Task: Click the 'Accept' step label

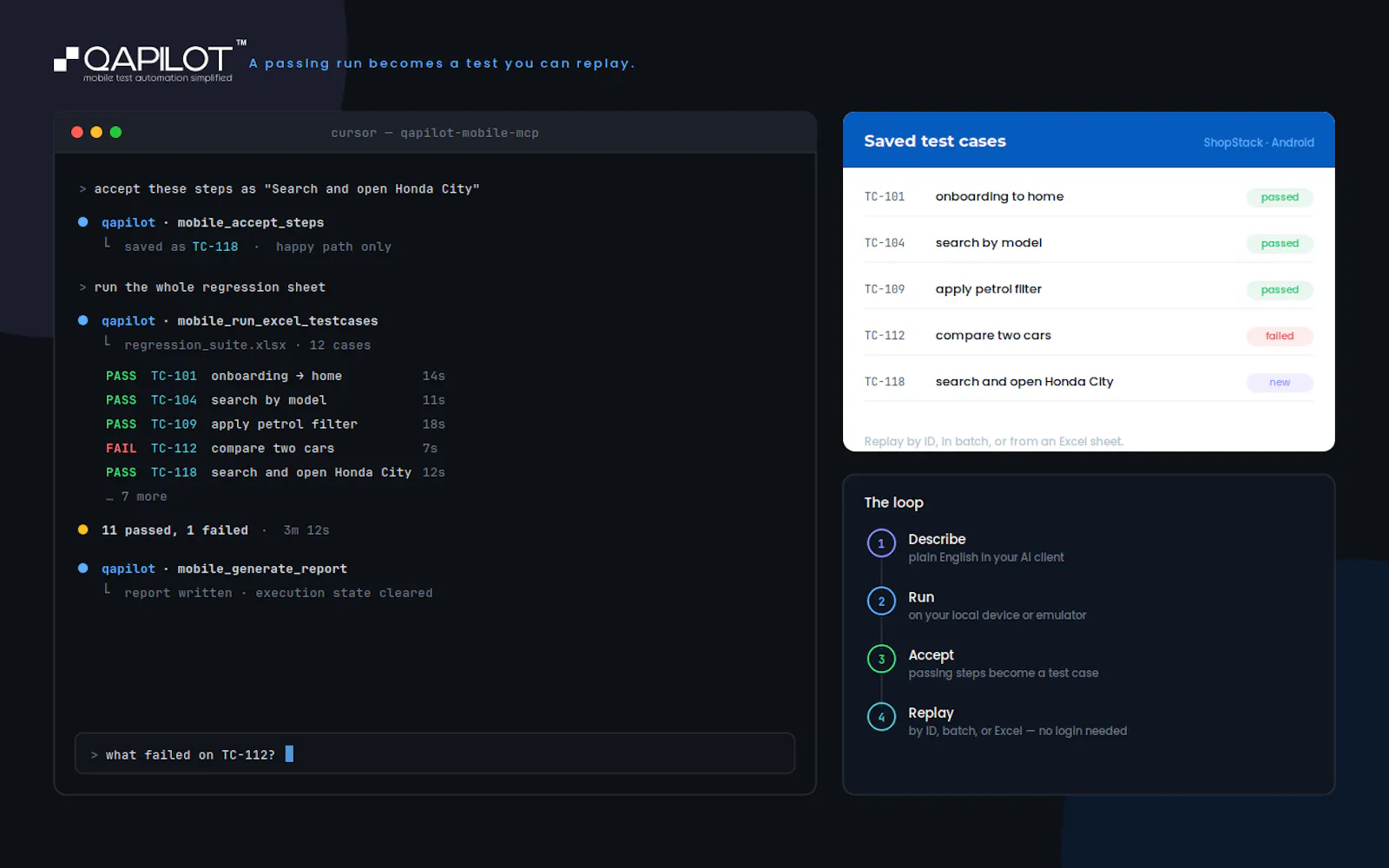Action: pyautogui.click(x=931, y=655)
